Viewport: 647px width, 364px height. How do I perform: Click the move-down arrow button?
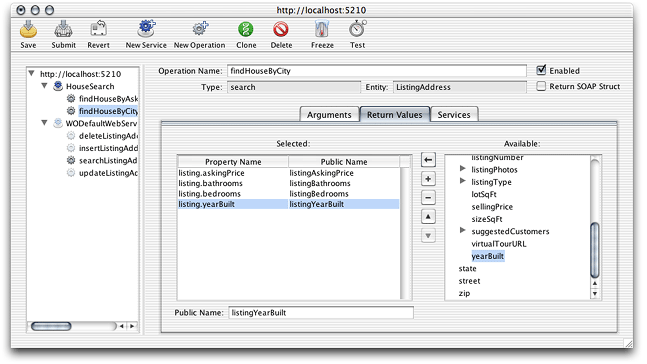tap(428, 236)
